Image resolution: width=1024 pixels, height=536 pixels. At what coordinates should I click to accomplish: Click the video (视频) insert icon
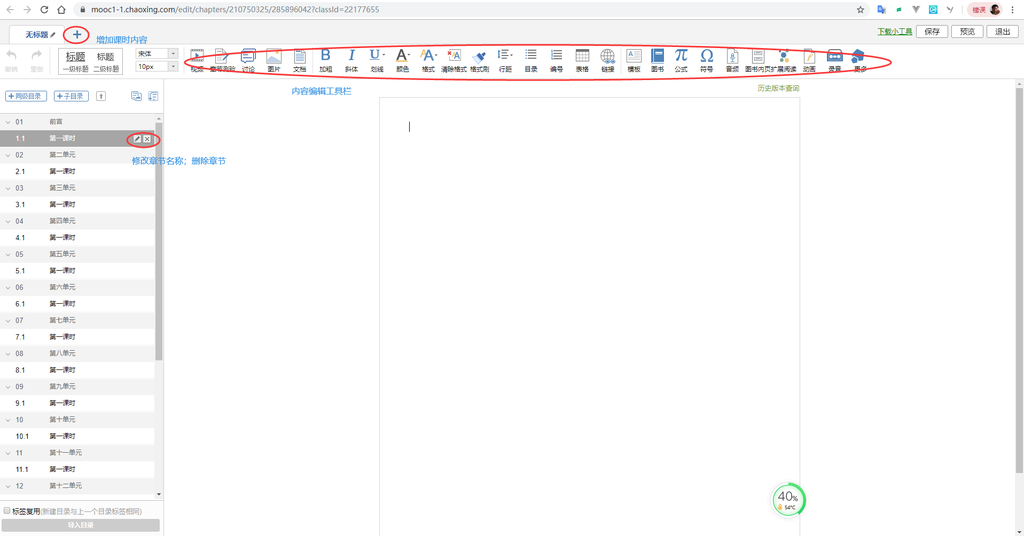point(197,59)
